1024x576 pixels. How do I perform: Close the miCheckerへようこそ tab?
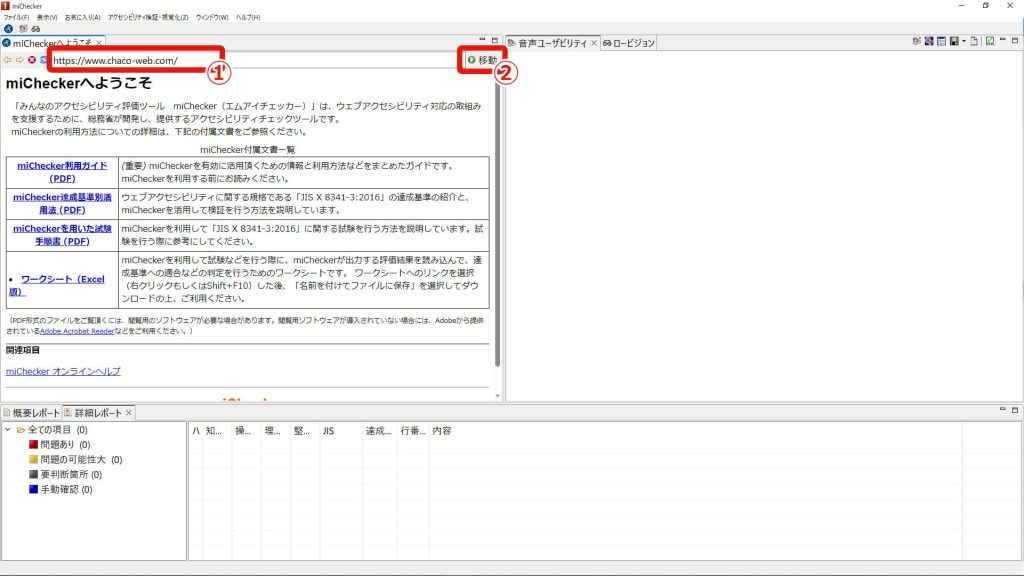click(99, 43)
